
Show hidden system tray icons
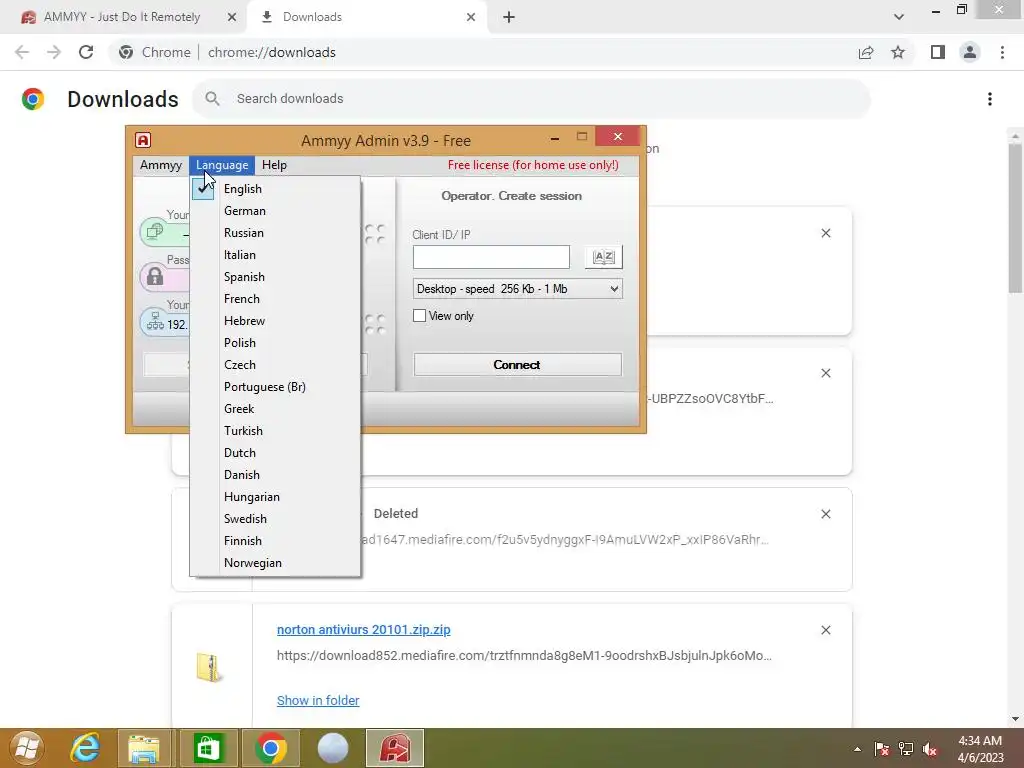tap(857, 749)
